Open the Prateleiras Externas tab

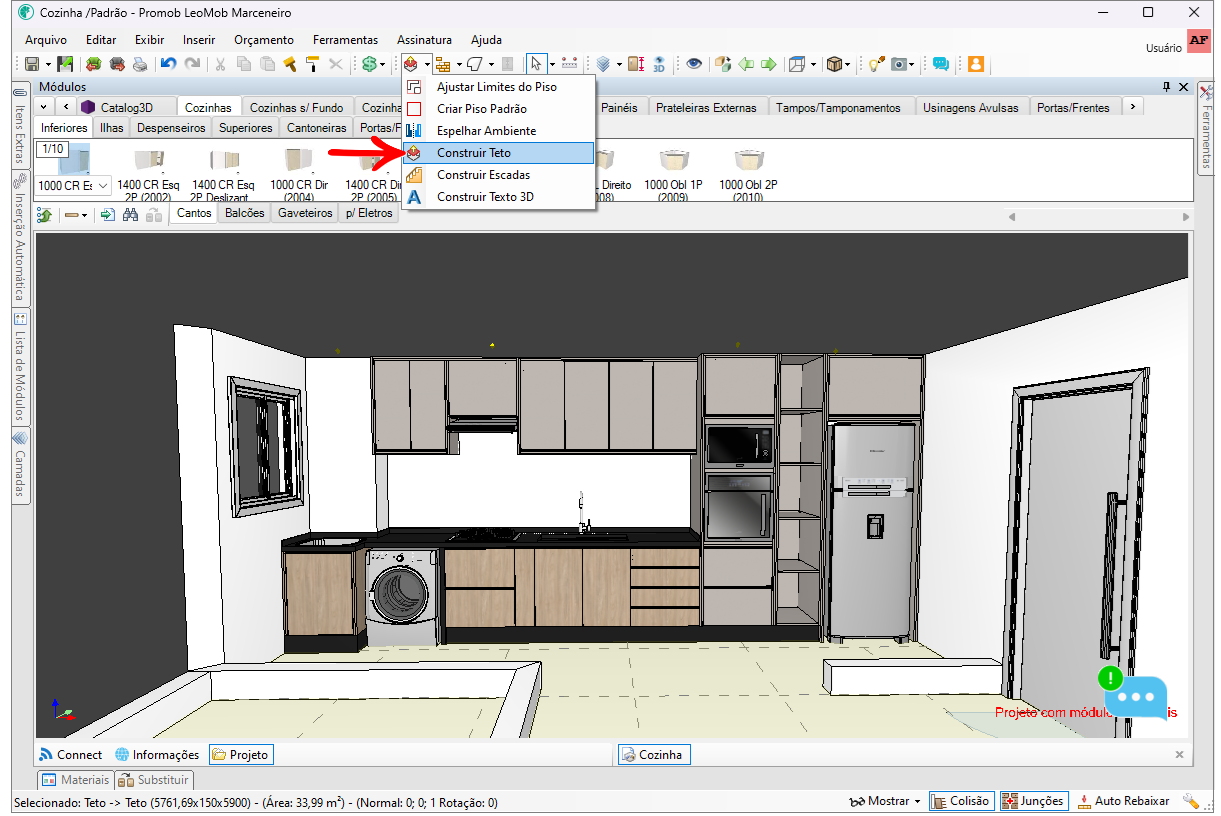[x=707, y=107]
